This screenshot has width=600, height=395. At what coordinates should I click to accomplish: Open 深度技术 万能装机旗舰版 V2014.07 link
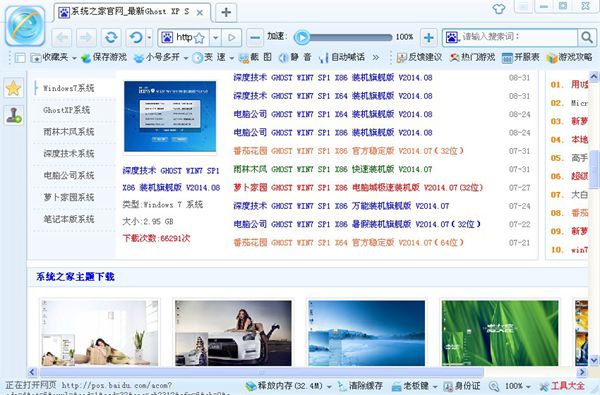click(341, 206)
